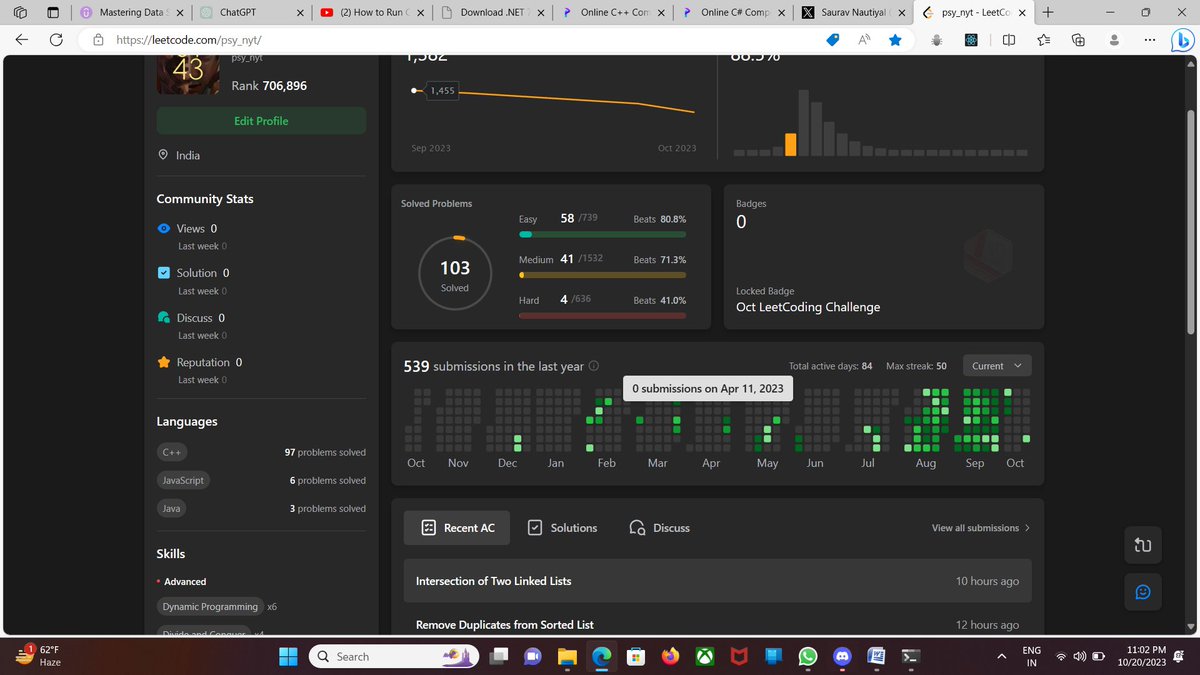1200x675 pixels.
Task: Open Discord from the taskbar
Action: click(842, 656)
